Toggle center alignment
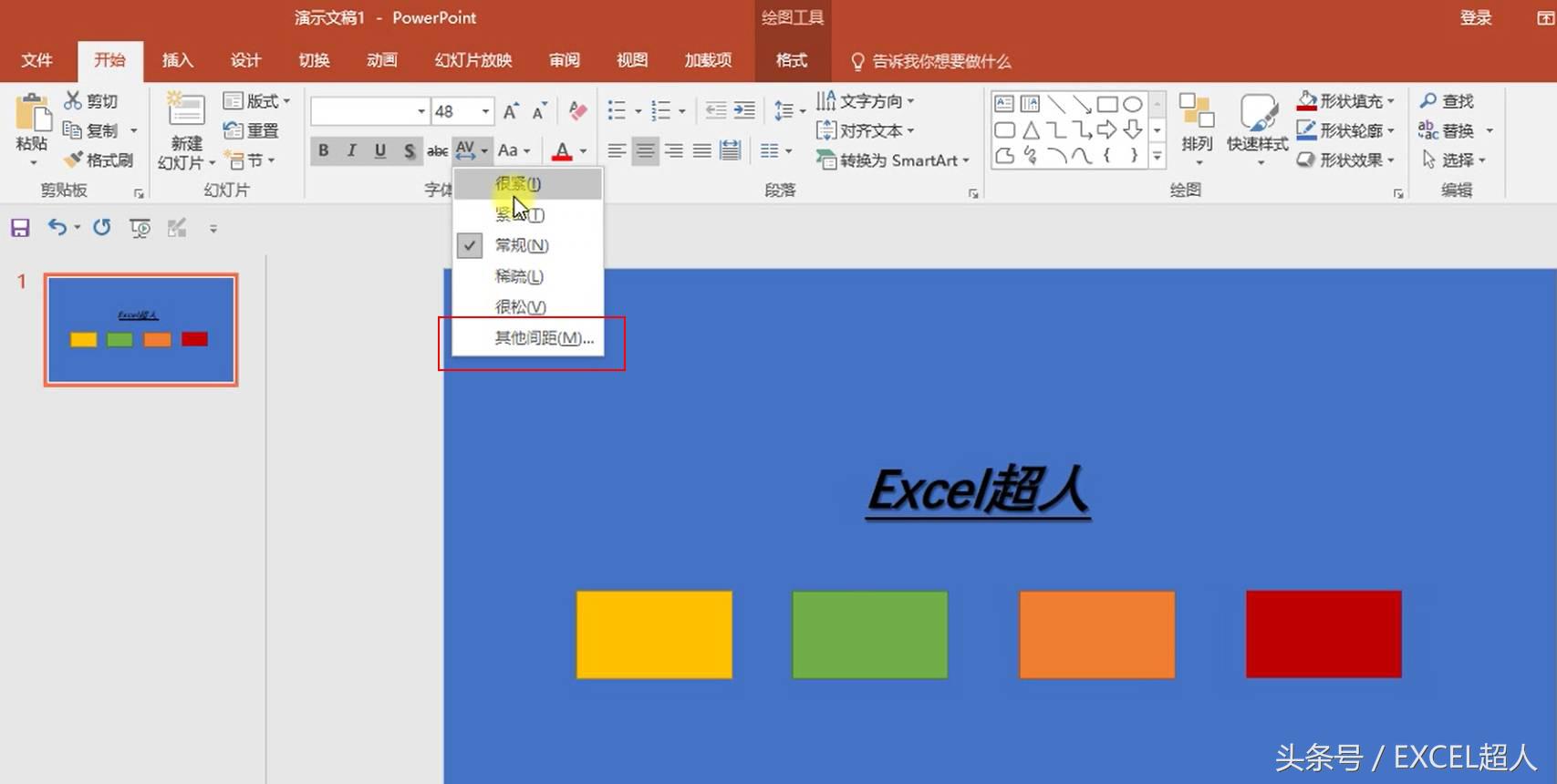This screenshot has height=784, width=1557. coord(645,150)
